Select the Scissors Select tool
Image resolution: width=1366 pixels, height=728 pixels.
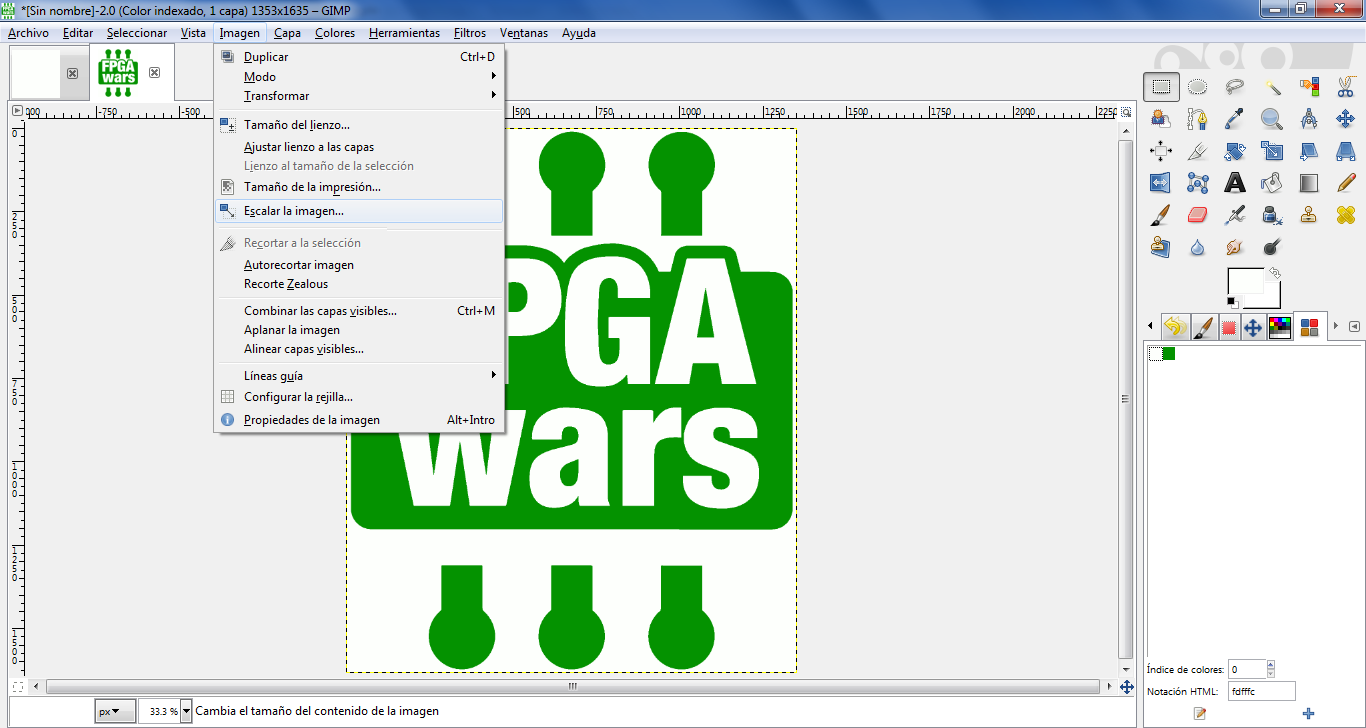(1346, 87)
